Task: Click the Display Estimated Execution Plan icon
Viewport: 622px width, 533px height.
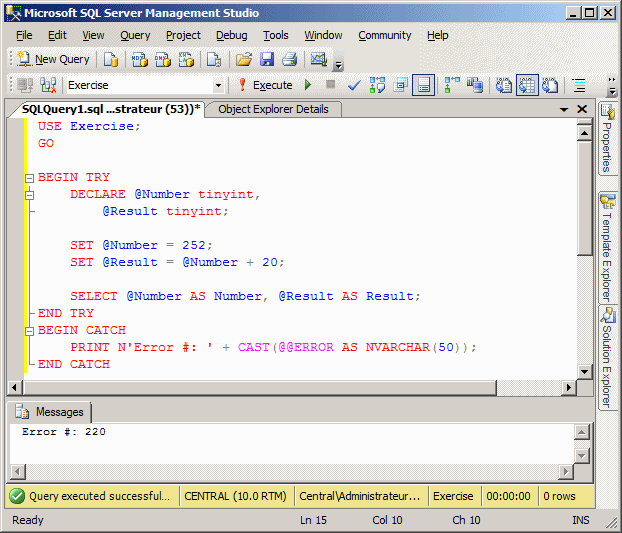Action: coord(377,85)
